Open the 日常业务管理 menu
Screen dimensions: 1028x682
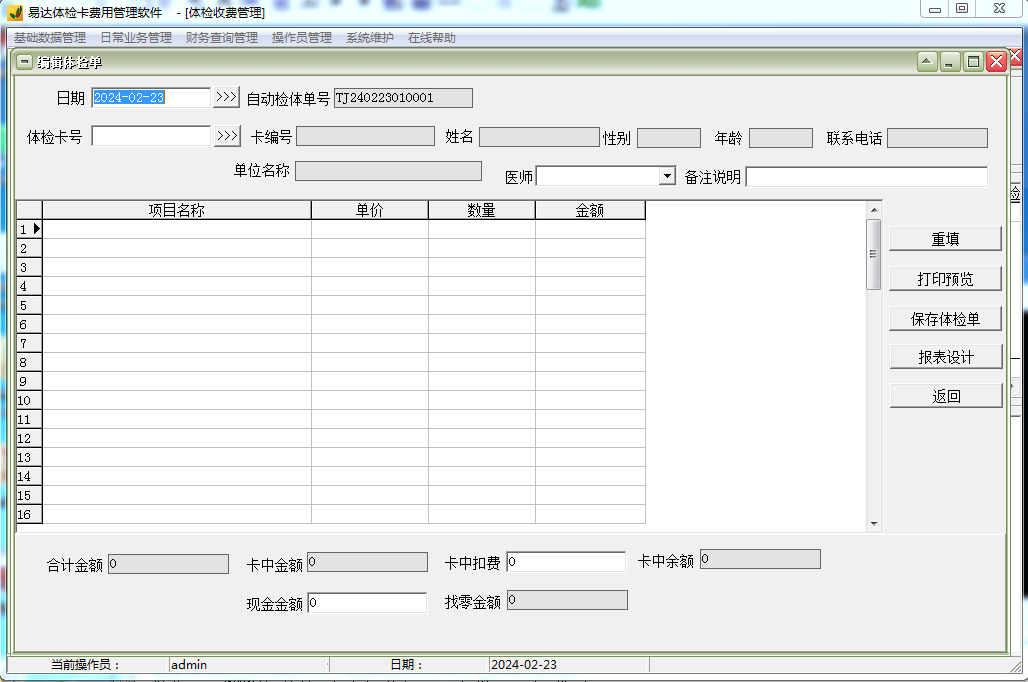[x=136, y=38]
